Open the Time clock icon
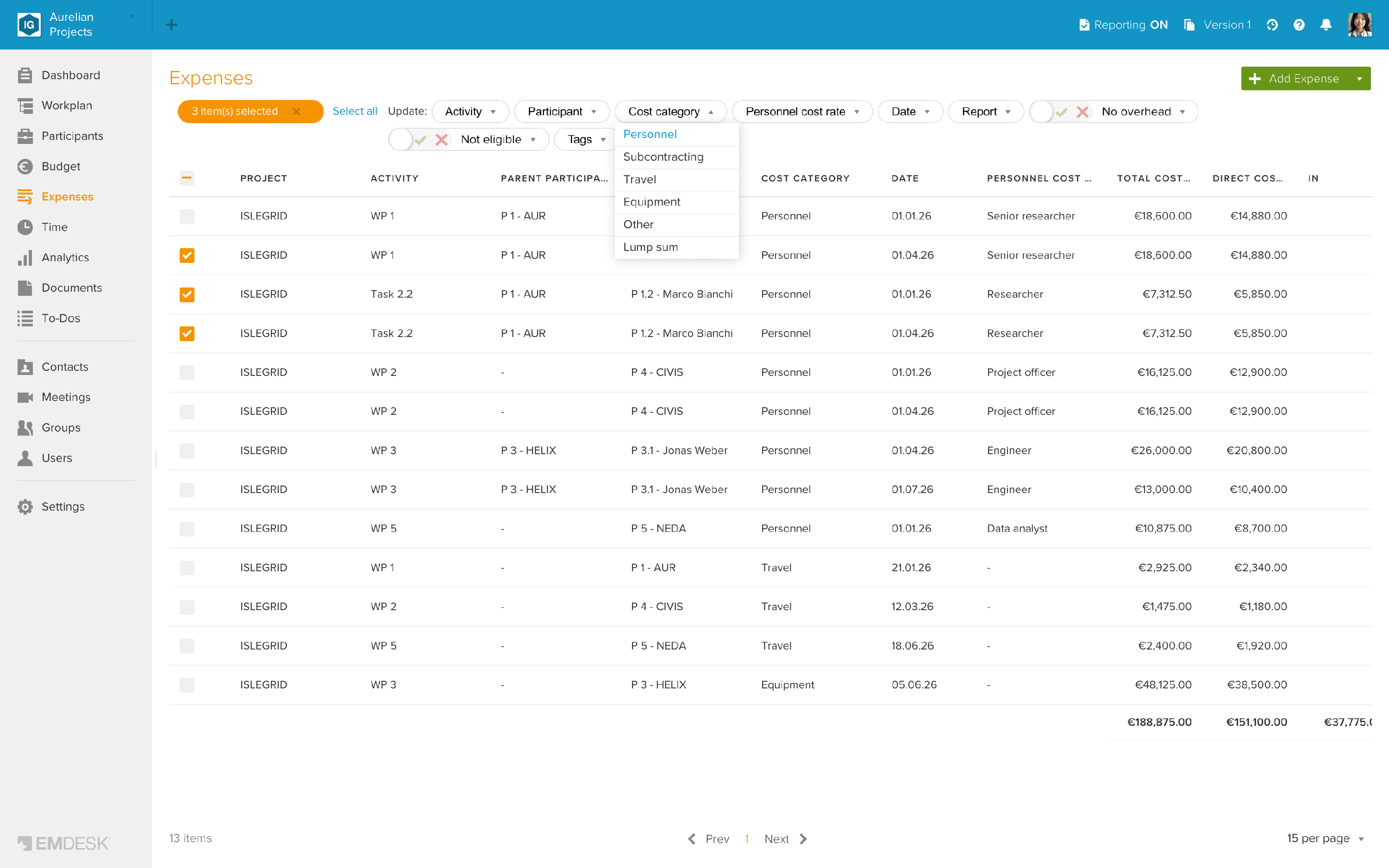 (x=25, y=227)
